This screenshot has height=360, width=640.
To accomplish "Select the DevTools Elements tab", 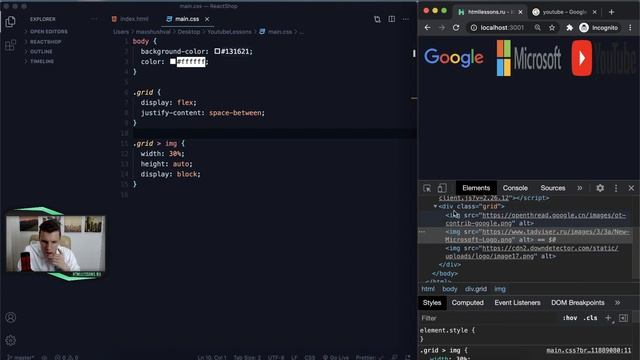I will pos(476,188).
